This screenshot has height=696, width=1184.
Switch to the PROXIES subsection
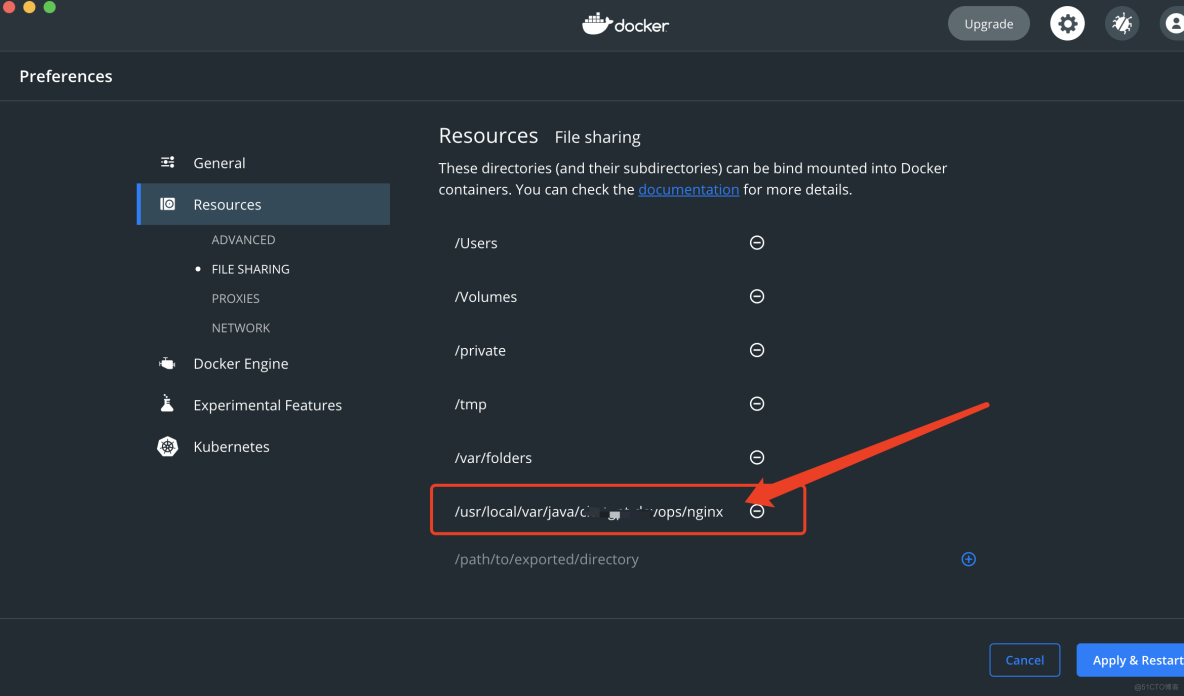tap(236, 298)
